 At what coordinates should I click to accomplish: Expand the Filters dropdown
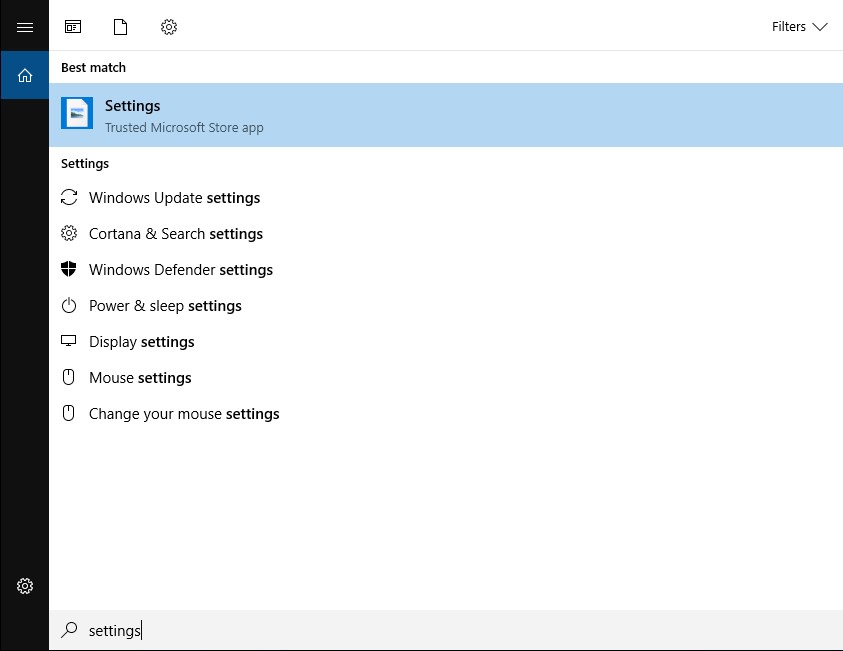(x=800, y=27)
